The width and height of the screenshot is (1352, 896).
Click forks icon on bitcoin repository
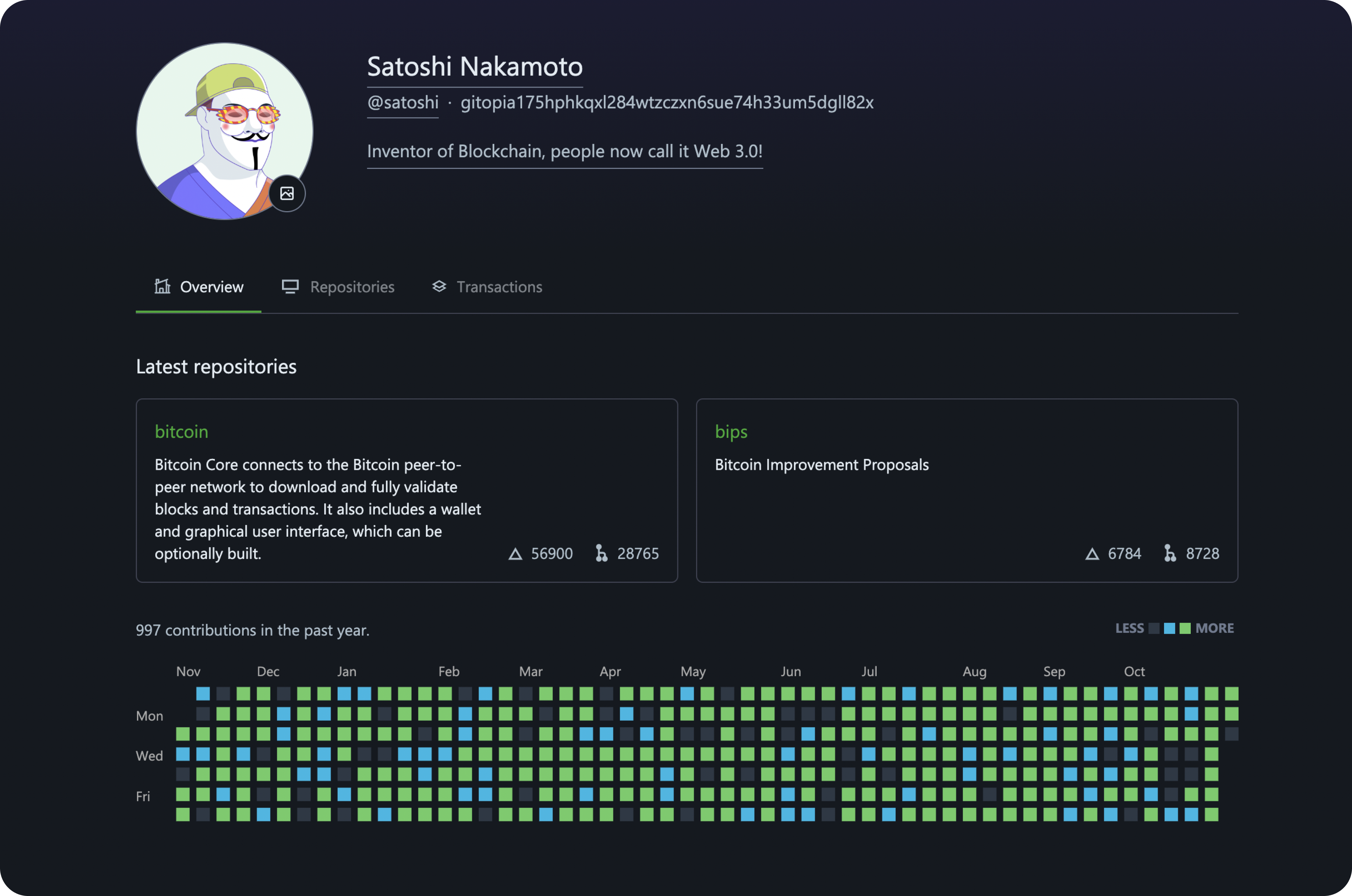point(601,553)
